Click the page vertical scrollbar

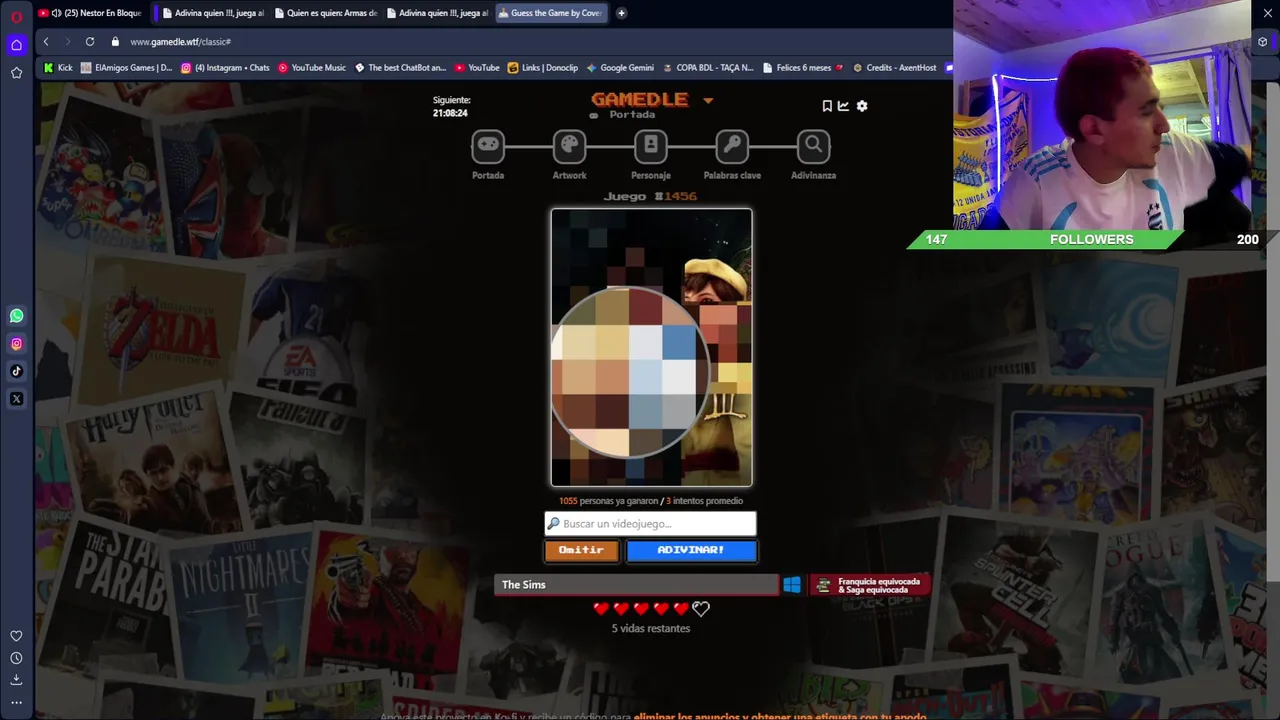pos(1273,330)
